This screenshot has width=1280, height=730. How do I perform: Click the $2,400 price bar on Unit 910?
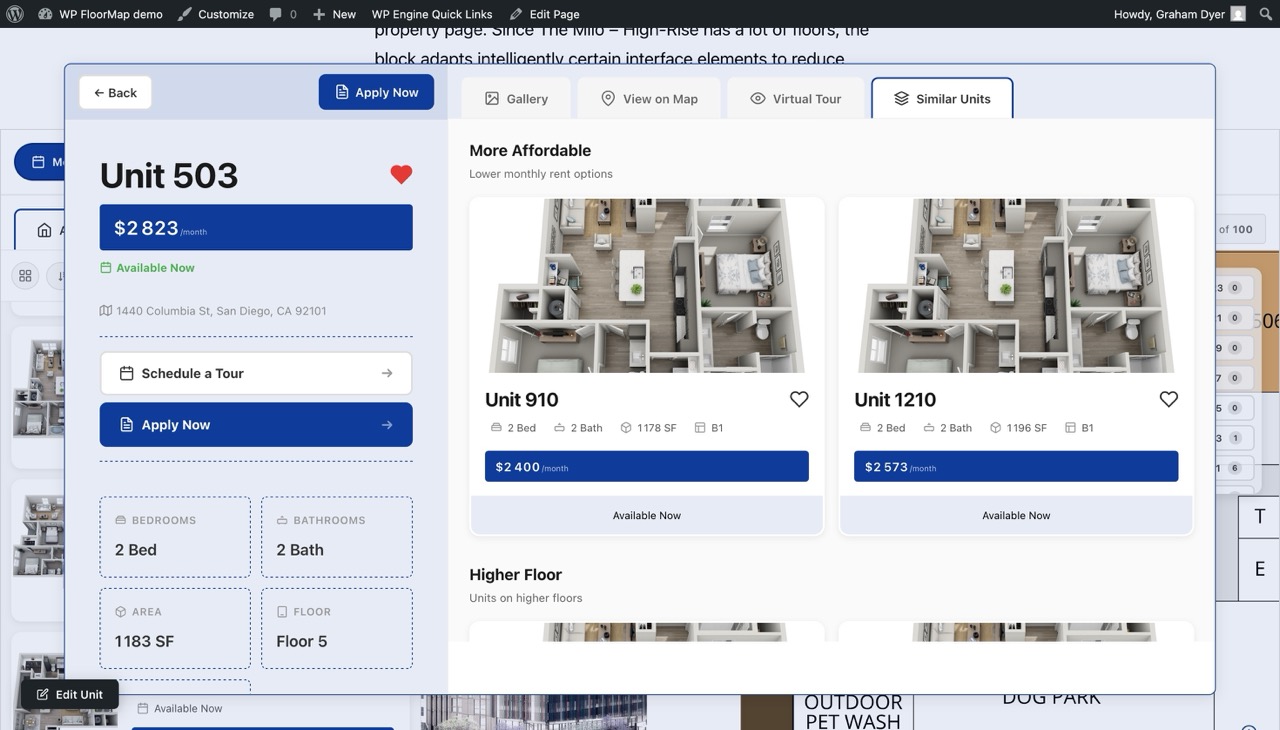click(x=646, y=466)
